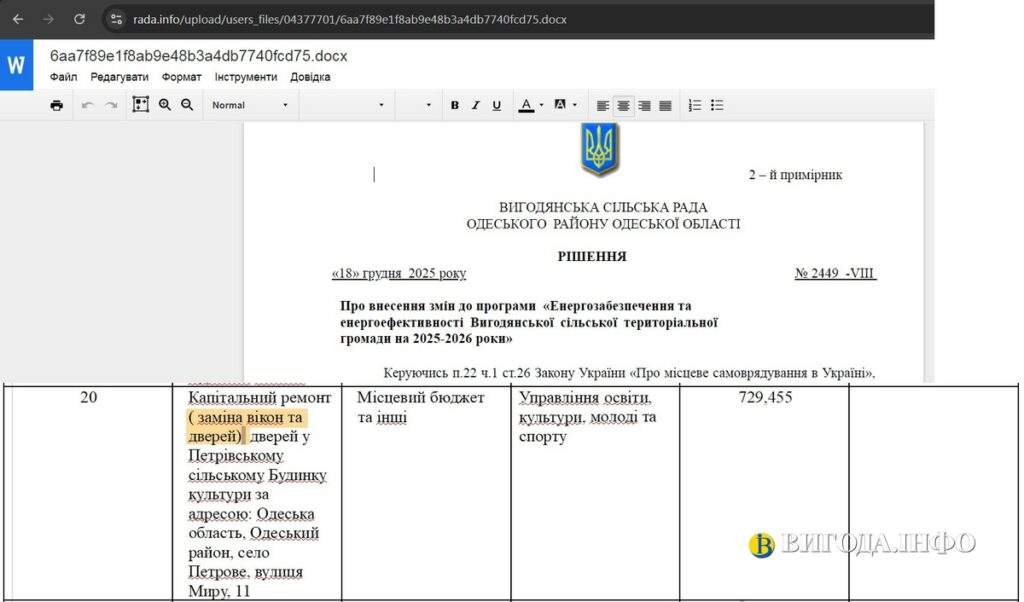Image resolution: width=1024 pixels, height=602 pixels.
Task: Open the Normal paragraph style dropdown
Action: click(250, 105)
